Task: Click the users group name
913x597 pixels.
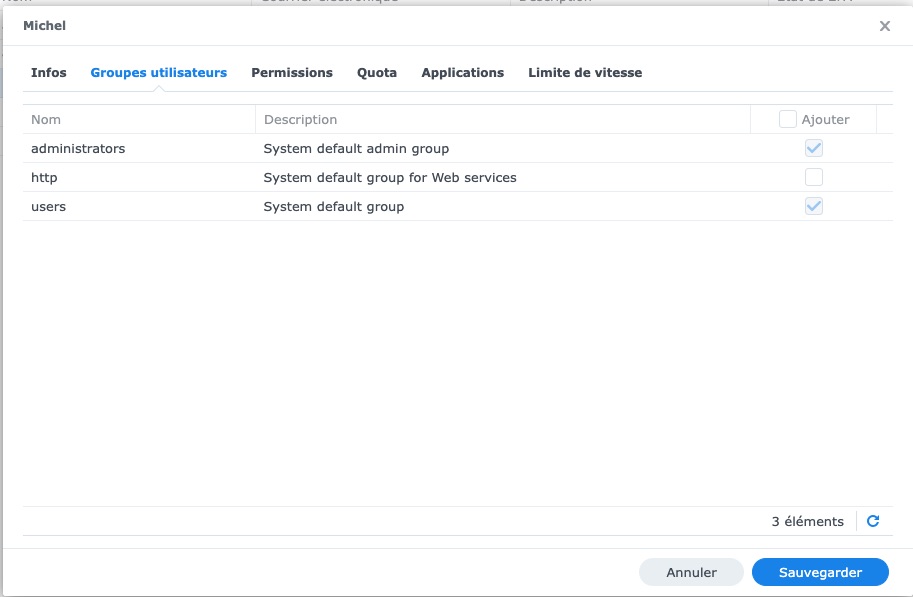Action: 48,206
